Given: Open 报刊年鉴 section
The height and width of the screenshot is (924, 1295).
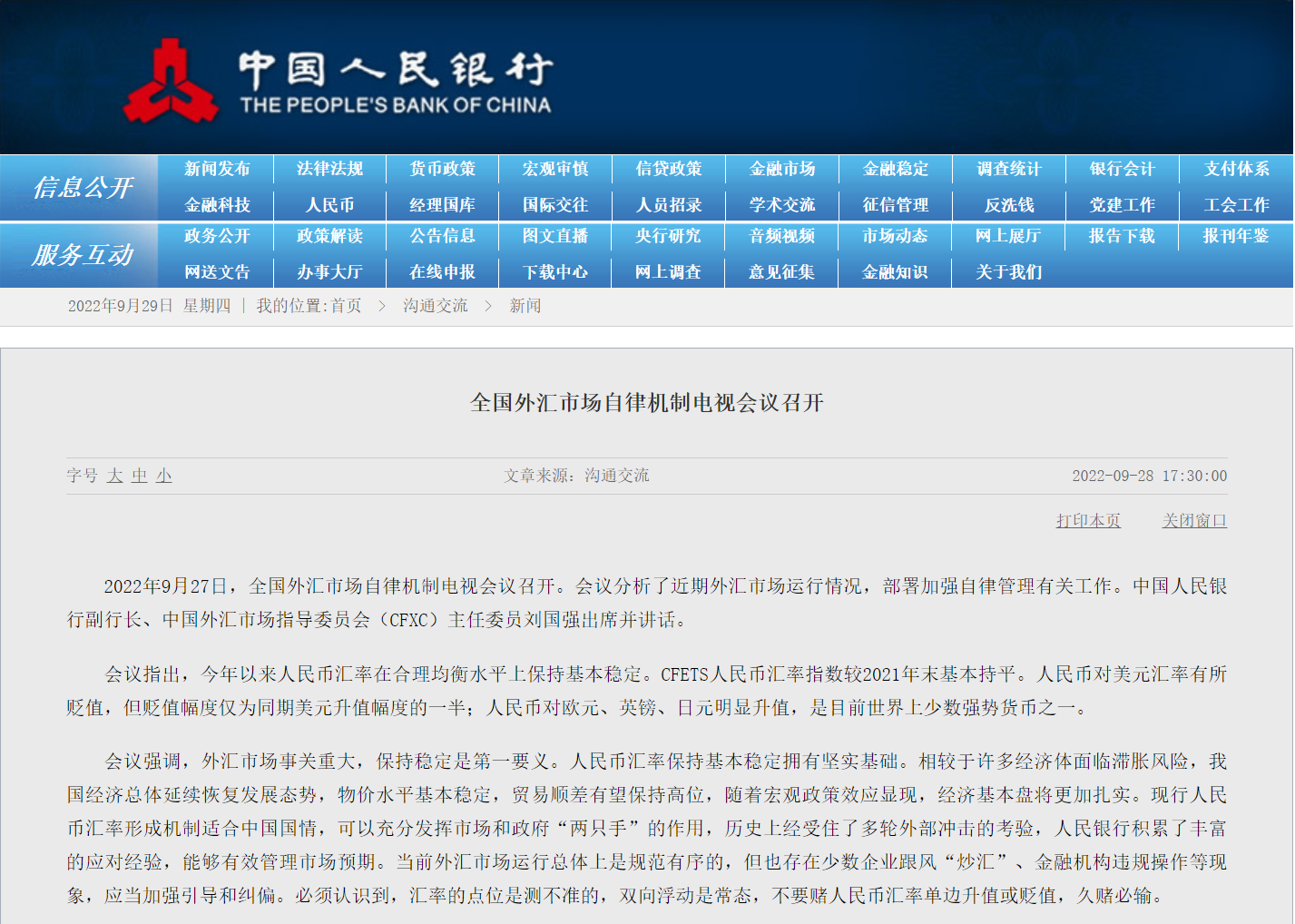Looking at the screenshot, I should point(1237,236).
